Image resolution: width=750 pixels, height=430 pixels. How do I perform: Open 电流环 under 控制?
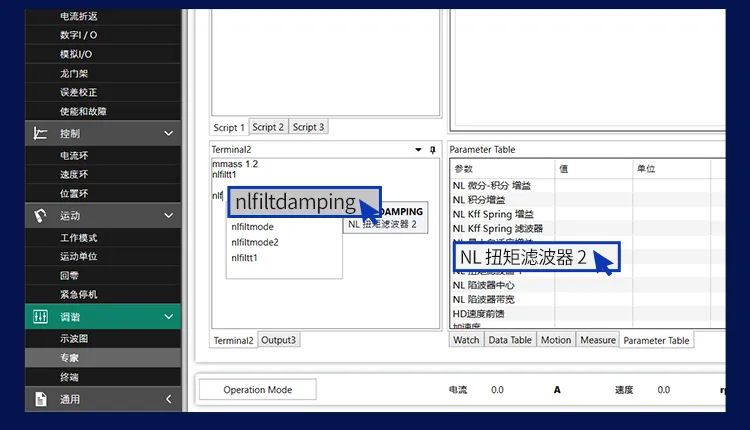point(103,155)
